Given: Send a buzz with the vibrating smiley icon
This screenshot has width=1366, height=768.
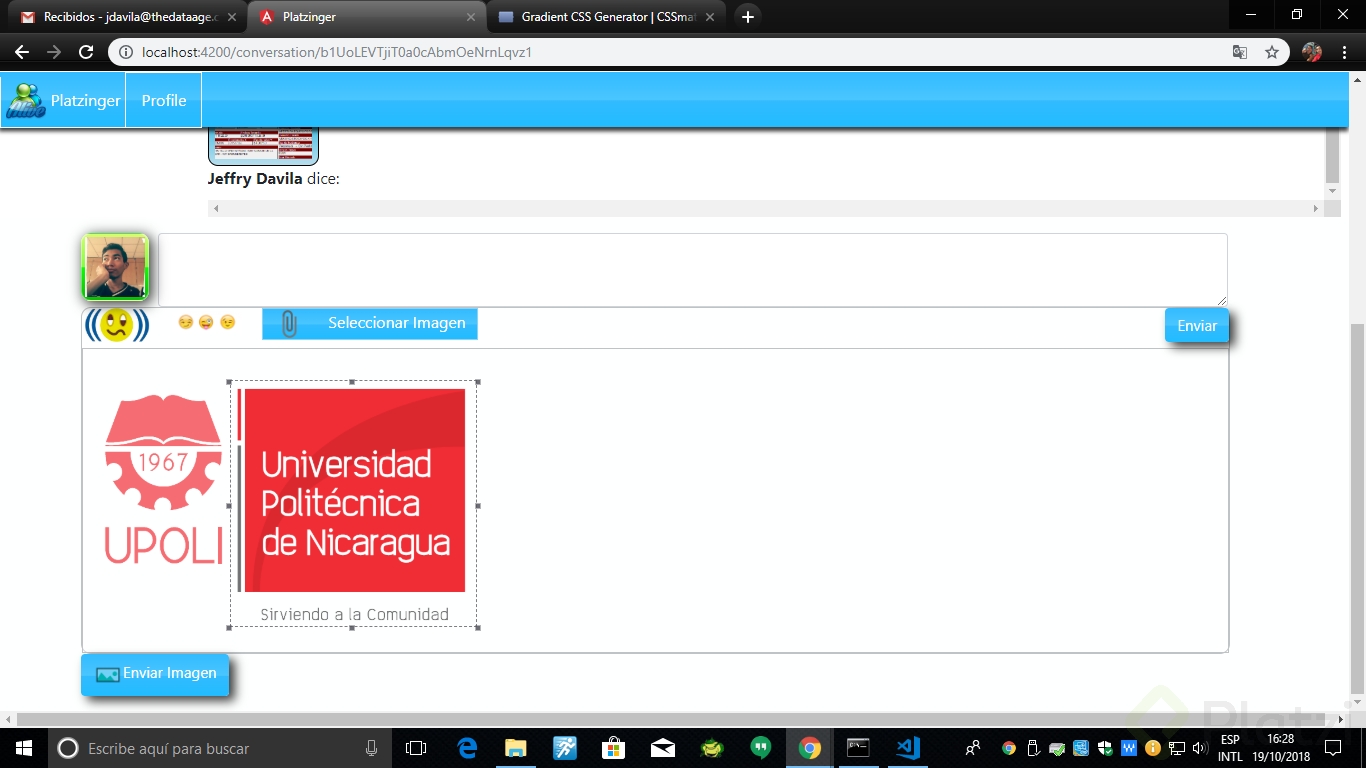Looking at the screenshot, I should point(117,325).
